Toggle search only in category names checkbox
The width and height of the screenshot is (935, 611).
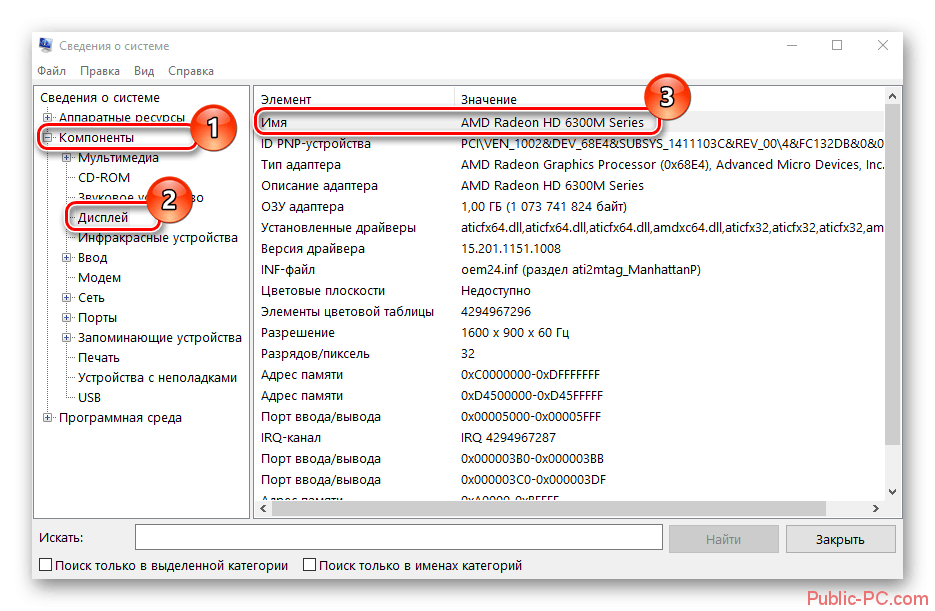(x=310, y=566)
